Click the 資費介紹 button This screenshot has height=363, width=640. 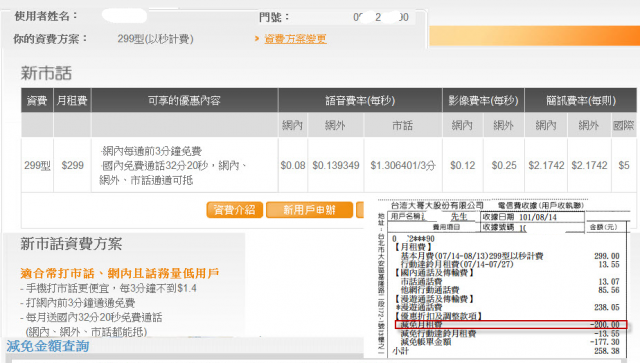point(234,210)
